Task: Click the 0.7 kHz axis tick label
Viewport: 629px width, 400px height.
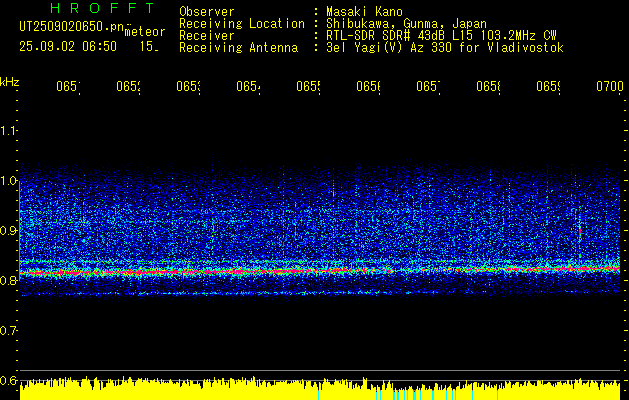Action: click(x=8, y=330)
